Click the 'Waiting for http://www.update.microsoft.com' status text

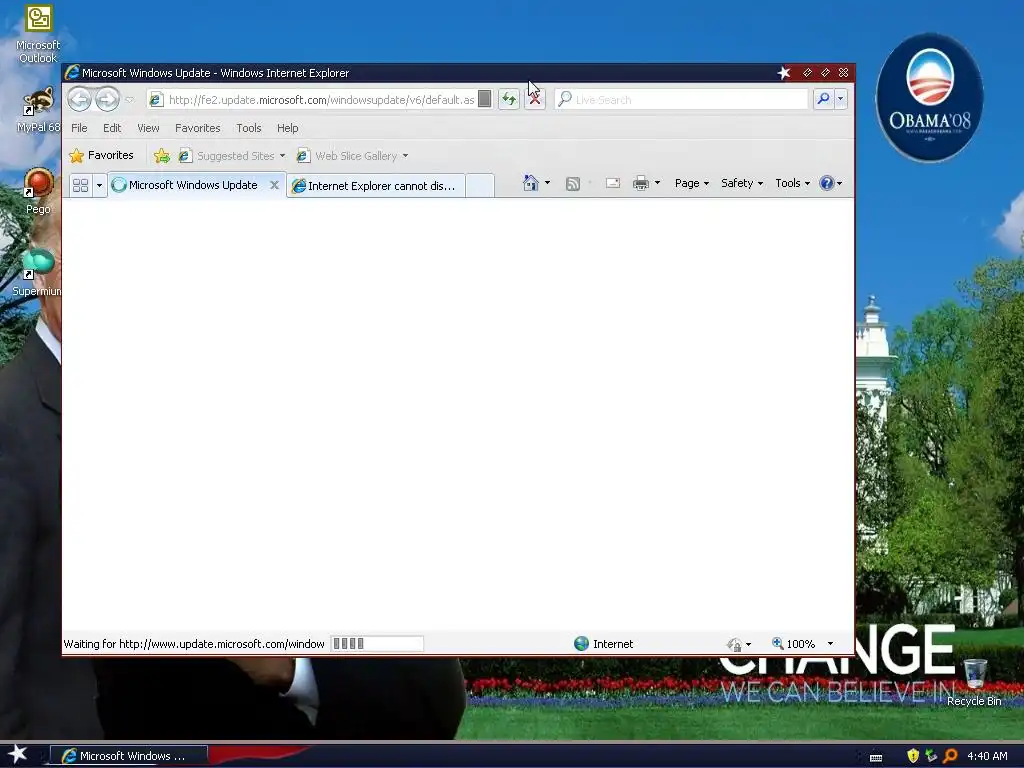(194, 644)
